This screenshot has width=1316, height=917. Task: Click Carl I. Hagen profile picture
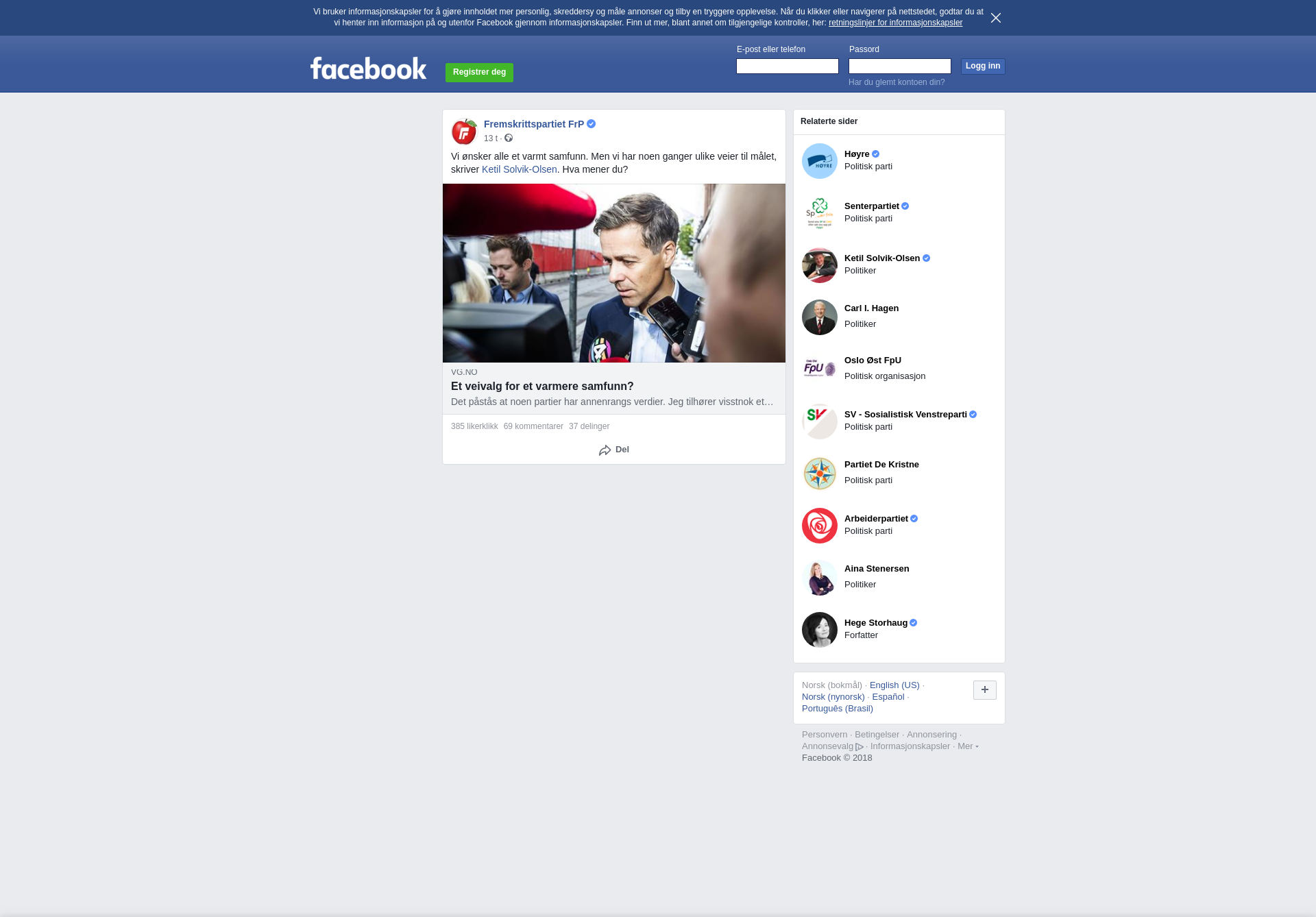[820, 317]
